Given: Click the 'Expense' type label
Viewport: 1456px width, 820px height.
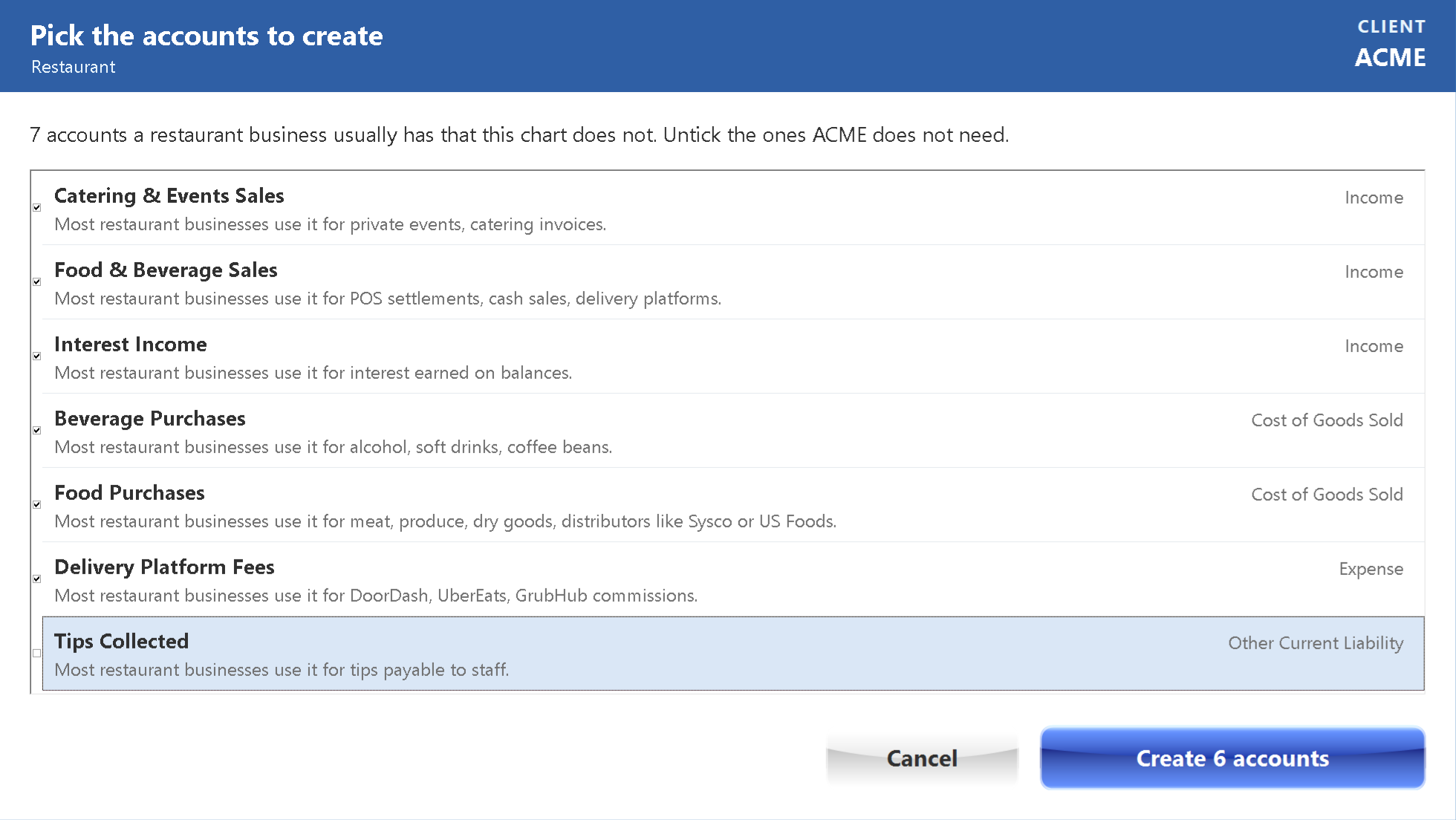Looking at the screenshot, I should [x=1371, y=569].
